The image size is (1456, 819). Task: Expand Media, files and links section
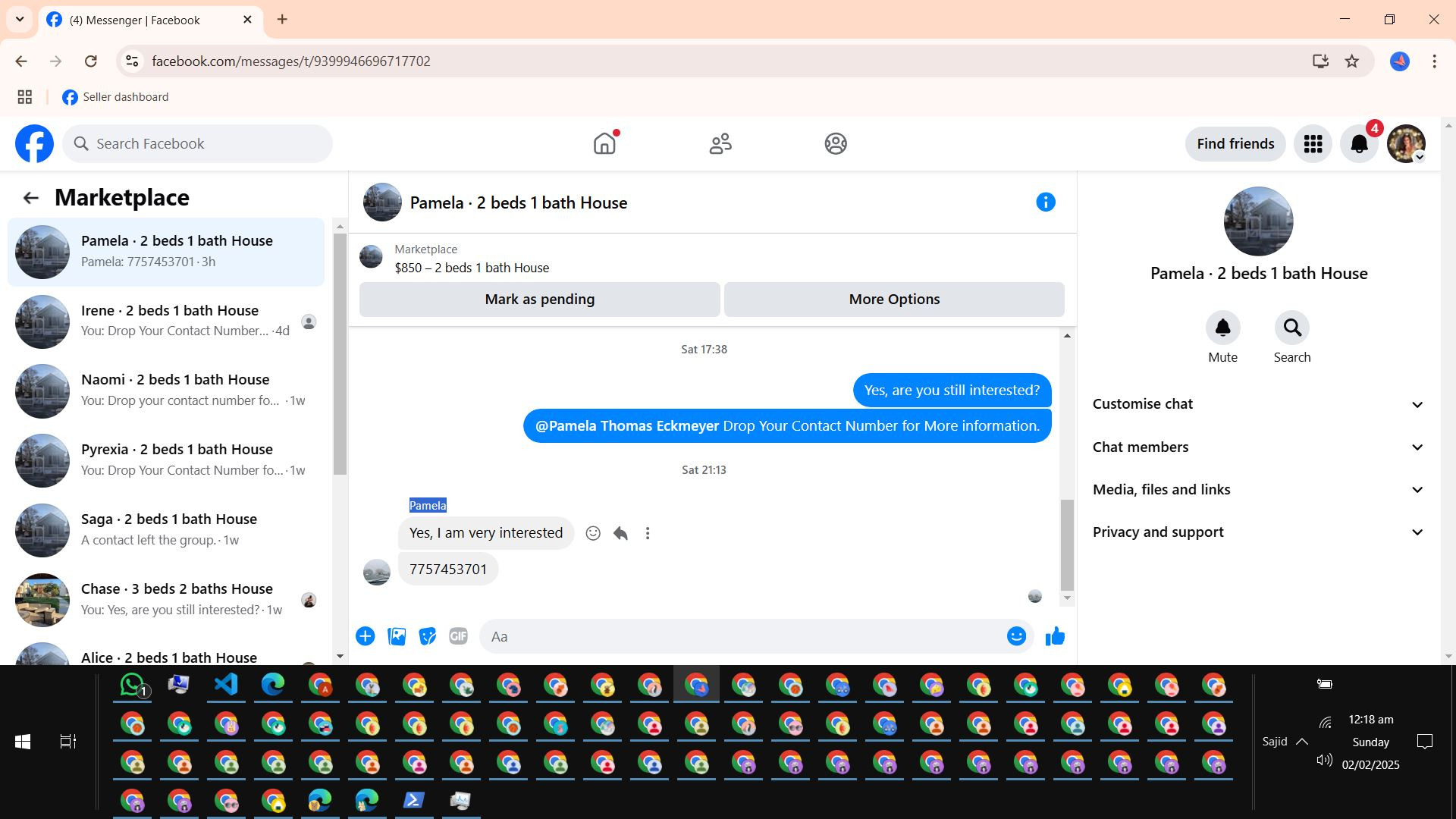pos(1259,490)
